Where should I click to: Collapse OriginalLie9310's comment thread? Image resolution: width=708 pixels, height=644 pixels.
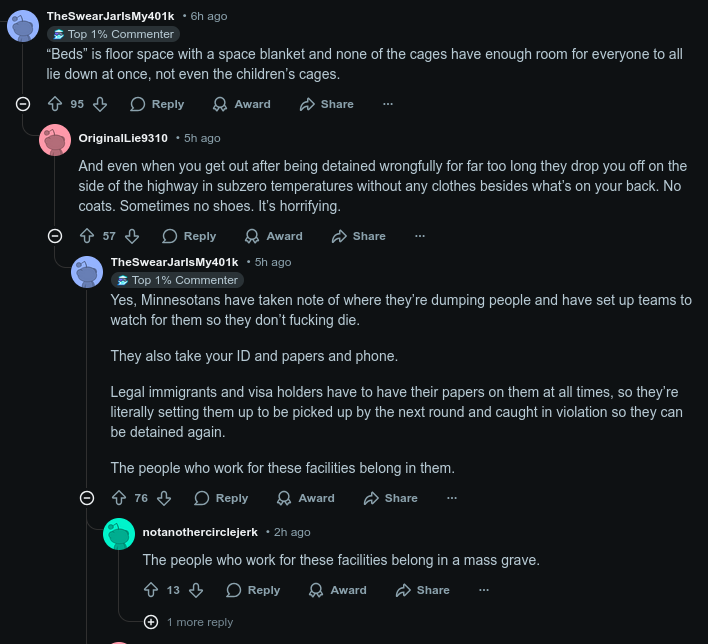point(55,236)
